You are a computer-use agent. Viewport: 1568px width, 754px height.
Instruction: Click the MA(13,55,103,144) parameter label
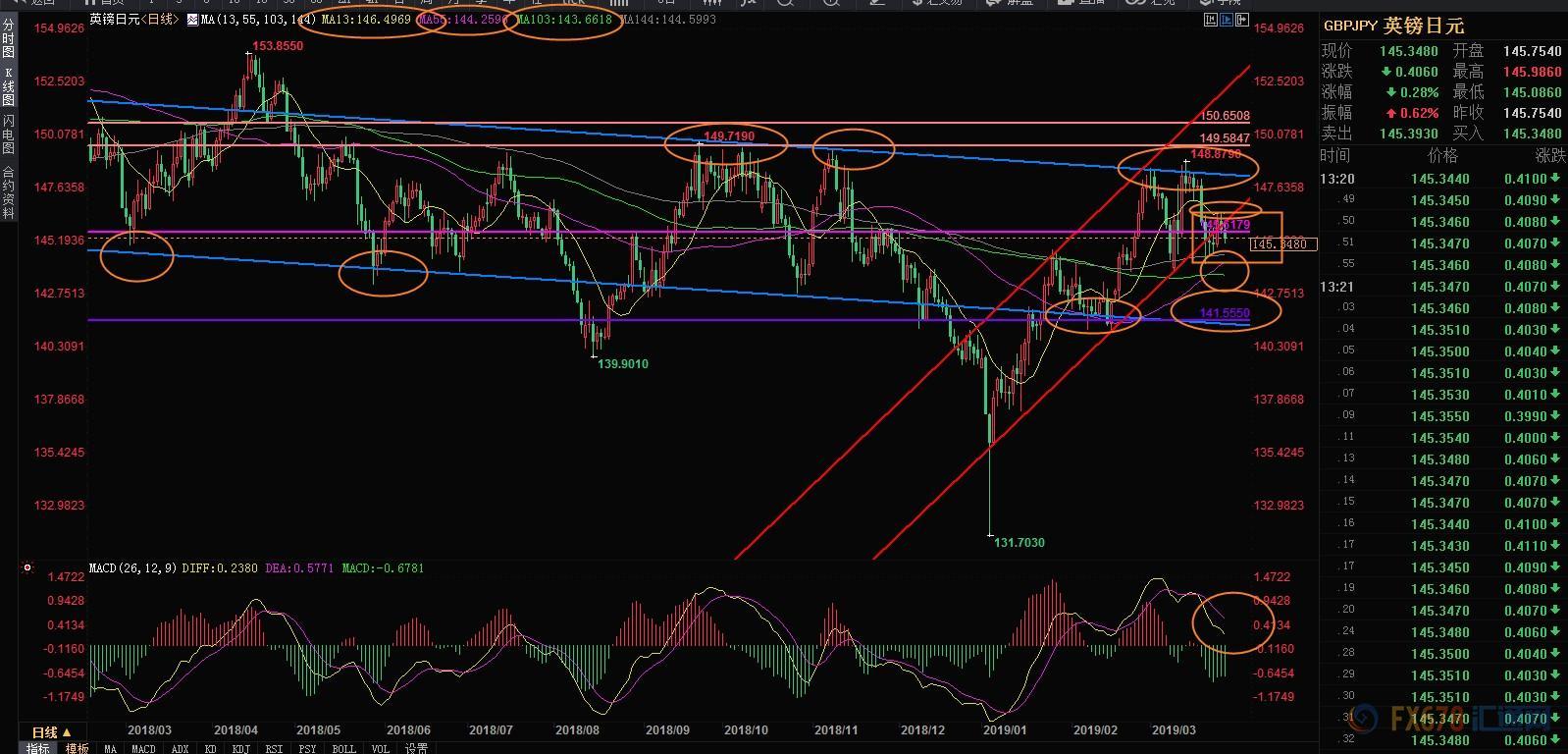[257, 20]
